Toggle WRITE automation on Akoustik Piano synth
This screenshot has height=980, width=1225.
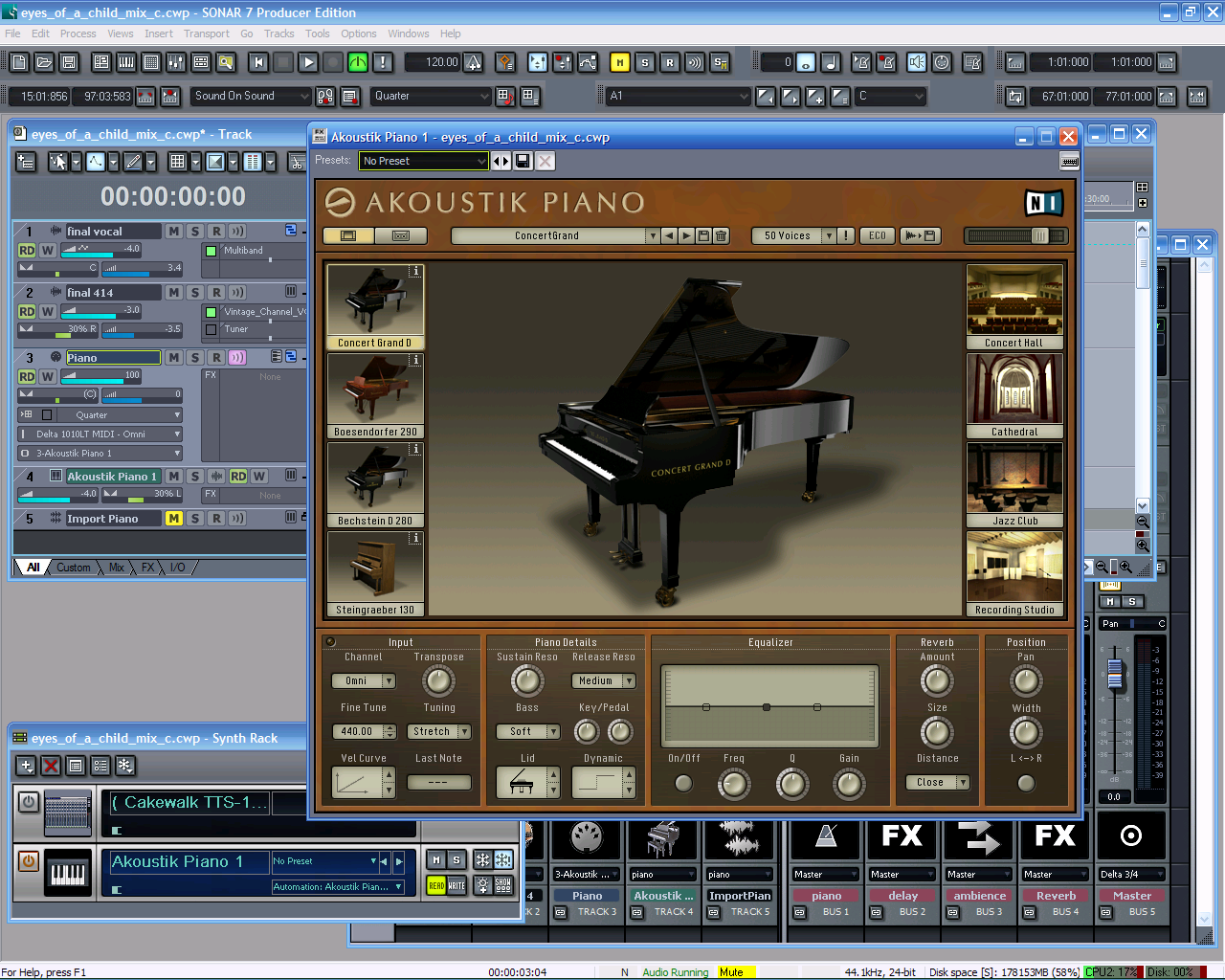pos(457,885)
